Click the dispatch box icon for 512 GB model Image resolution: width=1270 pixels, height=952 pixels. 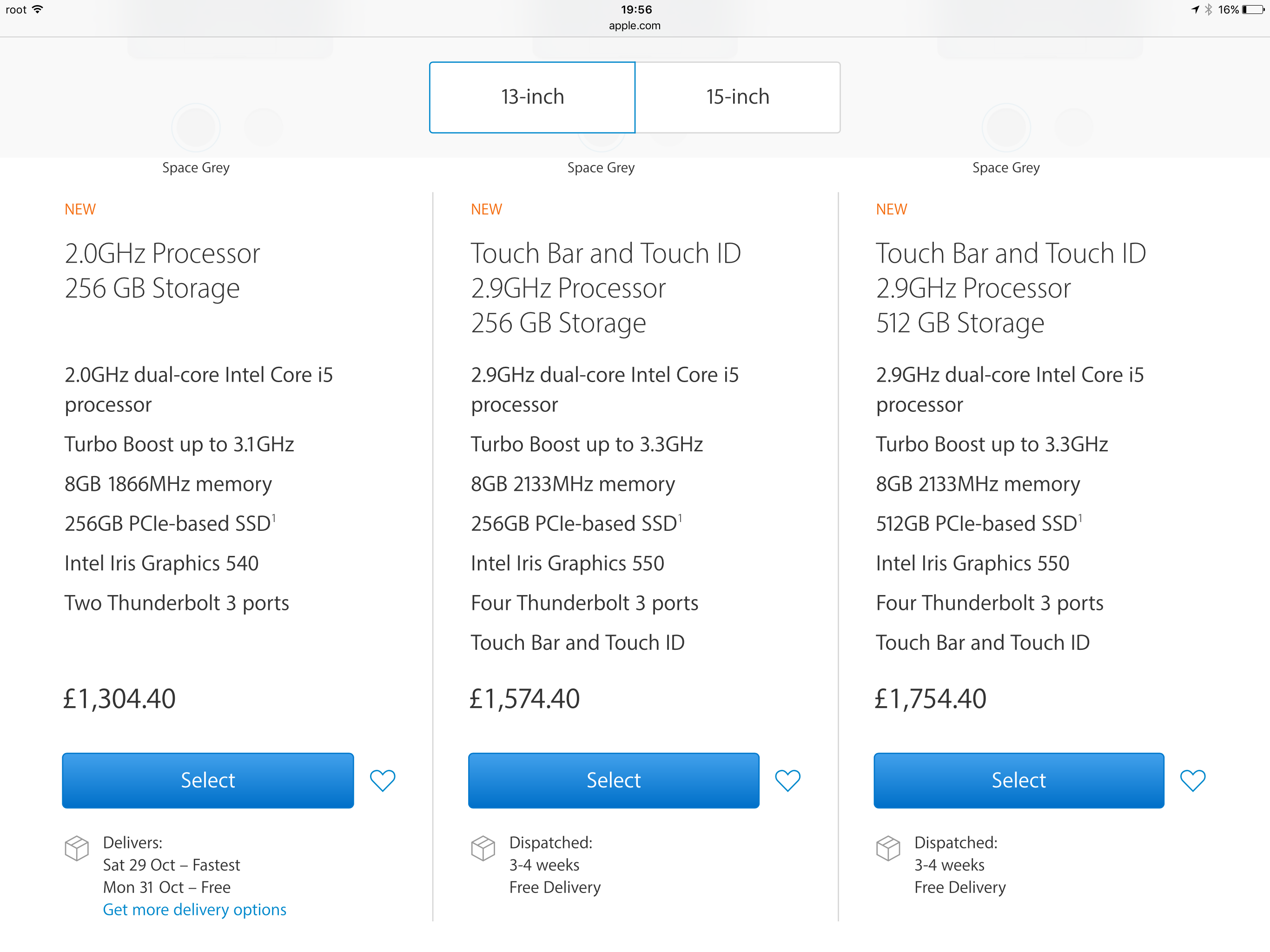(x=887, y=848)
